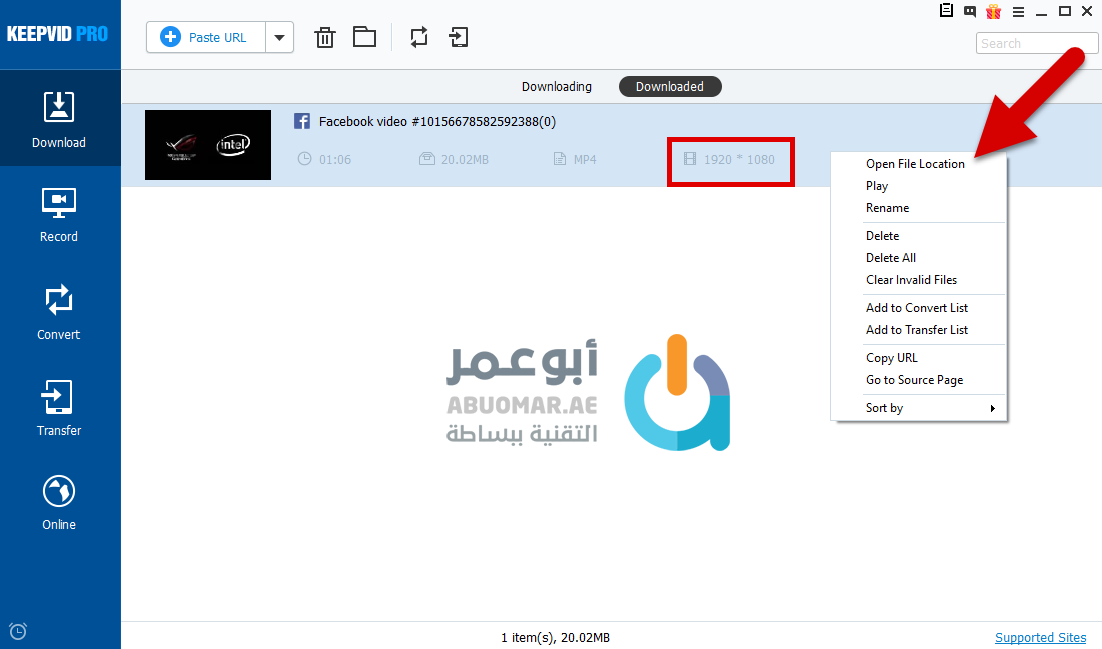Open the Transfer section in sidebar
The image size is (1102, 649).
tap(59, 408)
